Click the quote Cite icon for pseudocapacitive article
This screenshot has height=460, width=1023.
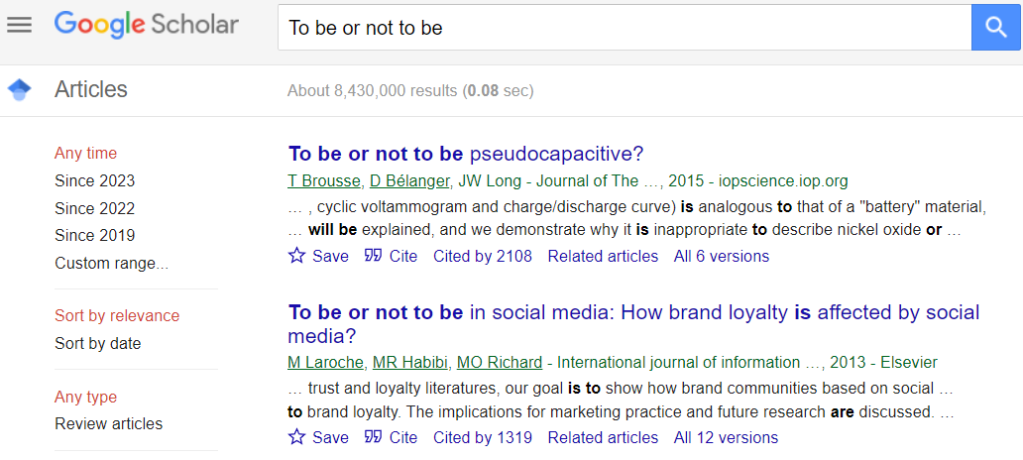(373, 256)
